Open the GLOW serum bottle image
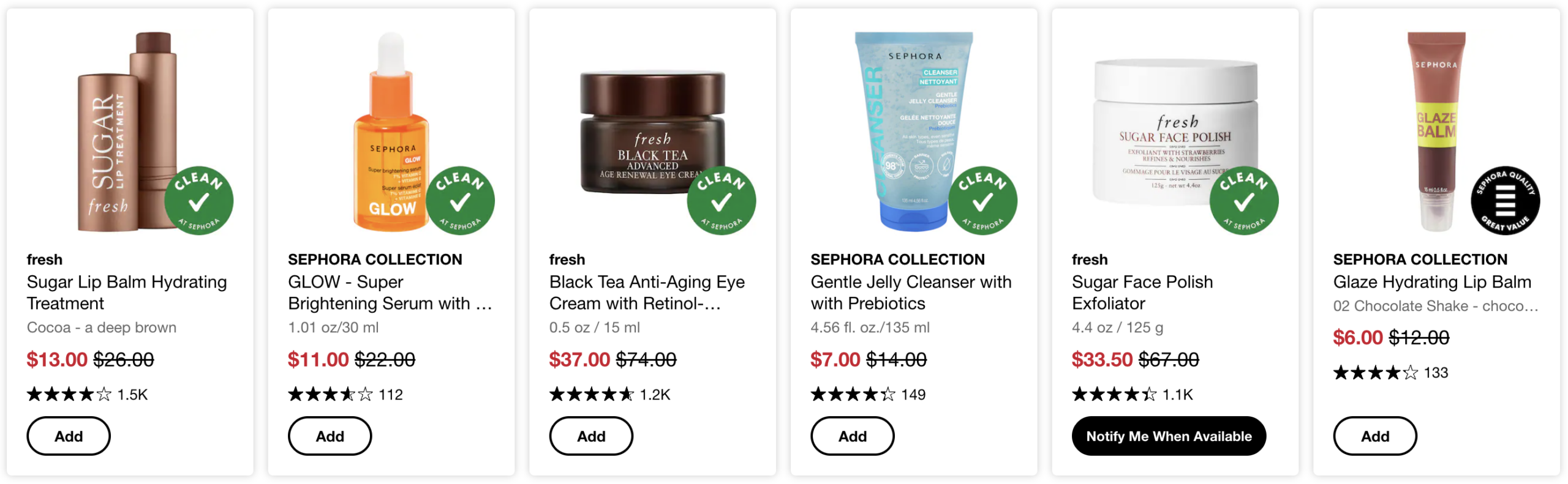The image size is (1568, 484). click(x=391, y=132)
